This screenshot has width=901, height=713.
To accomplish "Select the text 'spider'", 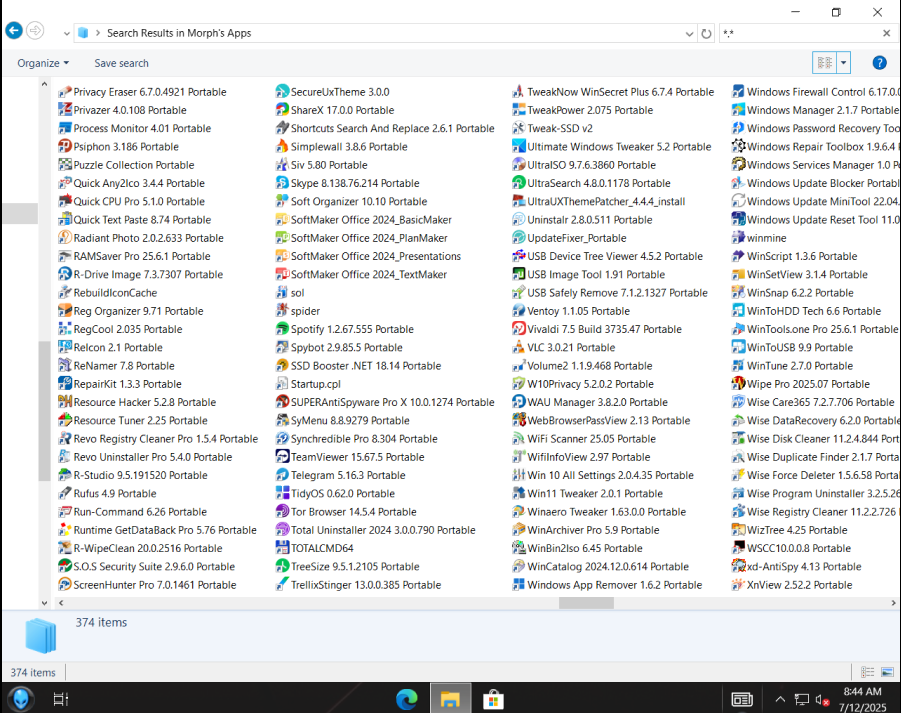I will [x=305, y=311].
